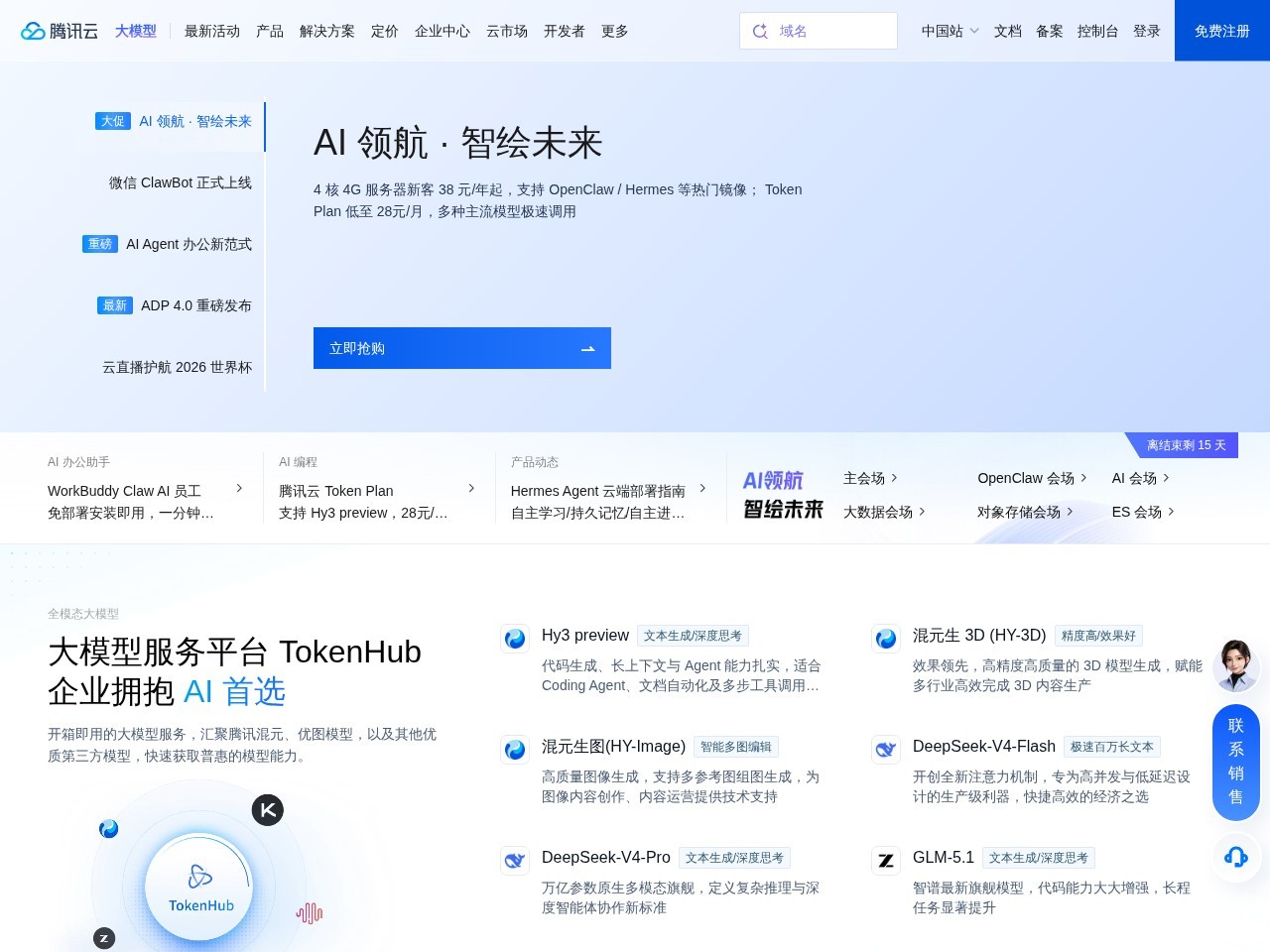Open the 控制台 link

1098,31
